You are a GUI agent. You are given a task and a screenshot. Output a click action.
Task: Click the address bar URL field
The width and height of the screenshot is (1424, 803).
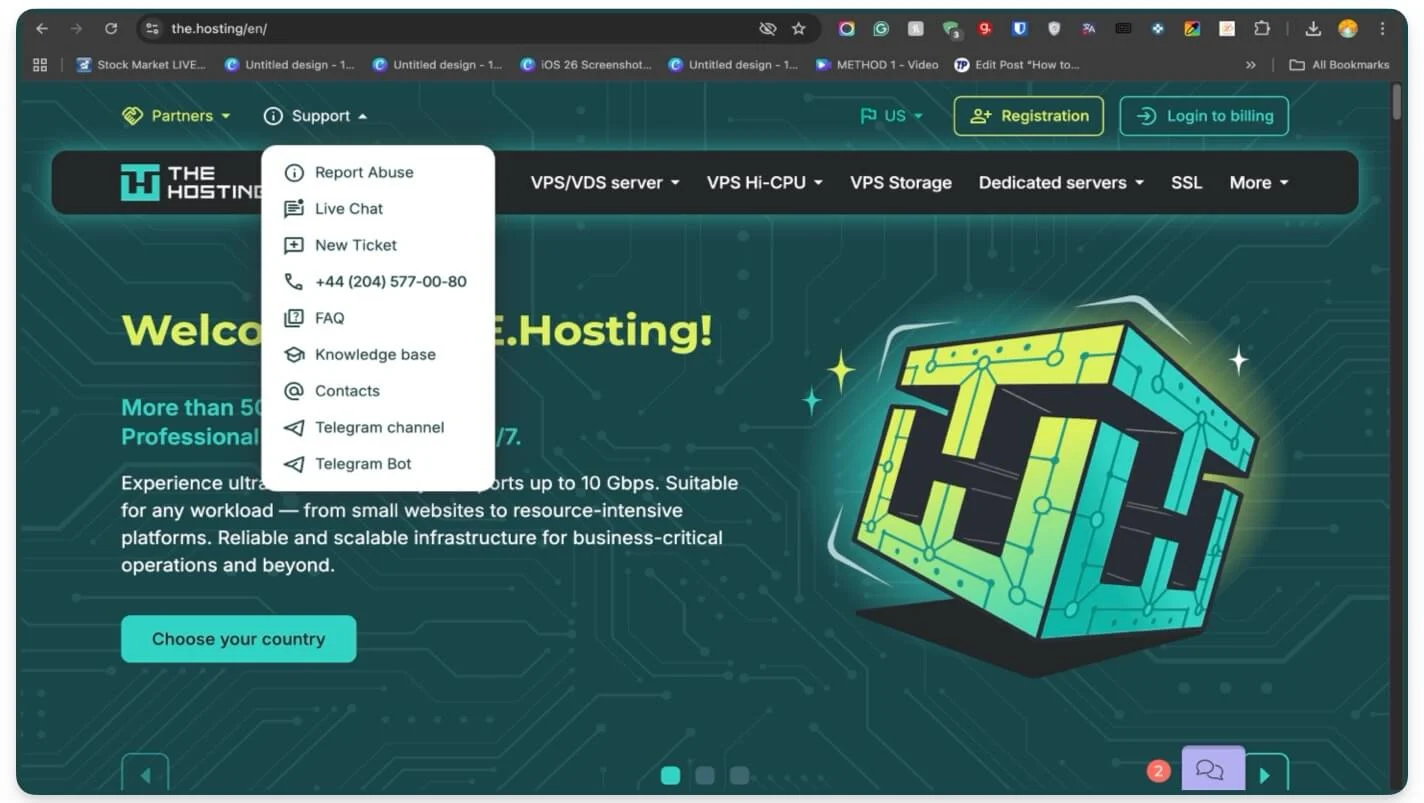point(450,29)
